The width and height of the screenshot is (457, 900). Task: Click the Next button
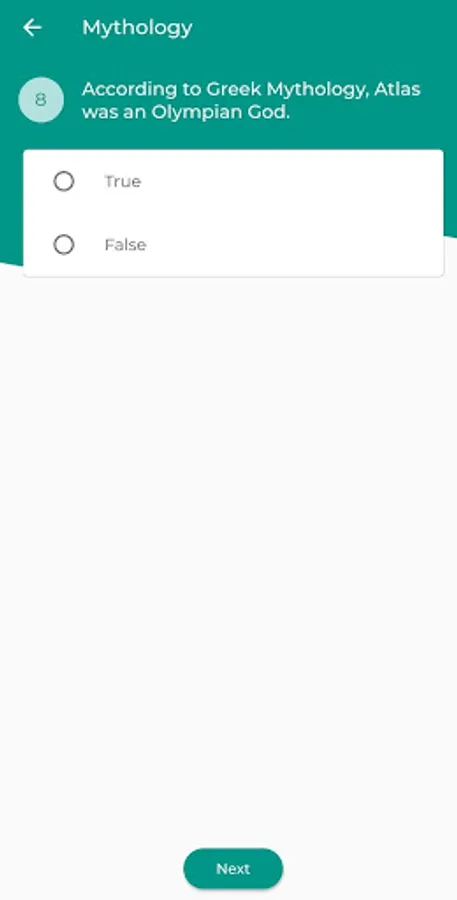point(233,868)
